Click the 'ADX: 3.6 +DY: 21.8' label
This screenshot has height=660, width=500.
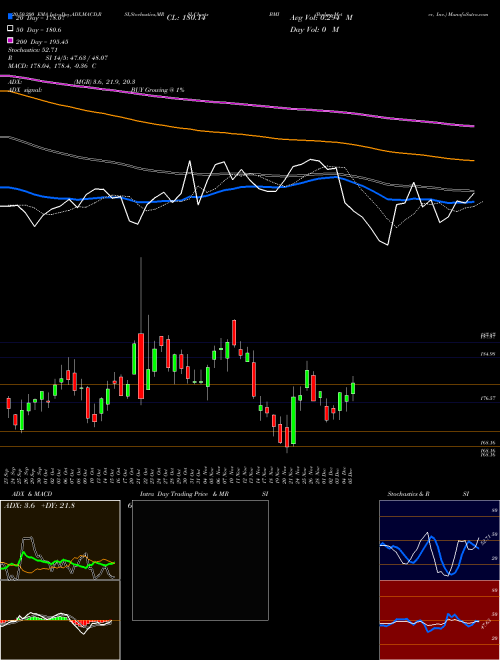pyautogui.click(x=39, y=506)
